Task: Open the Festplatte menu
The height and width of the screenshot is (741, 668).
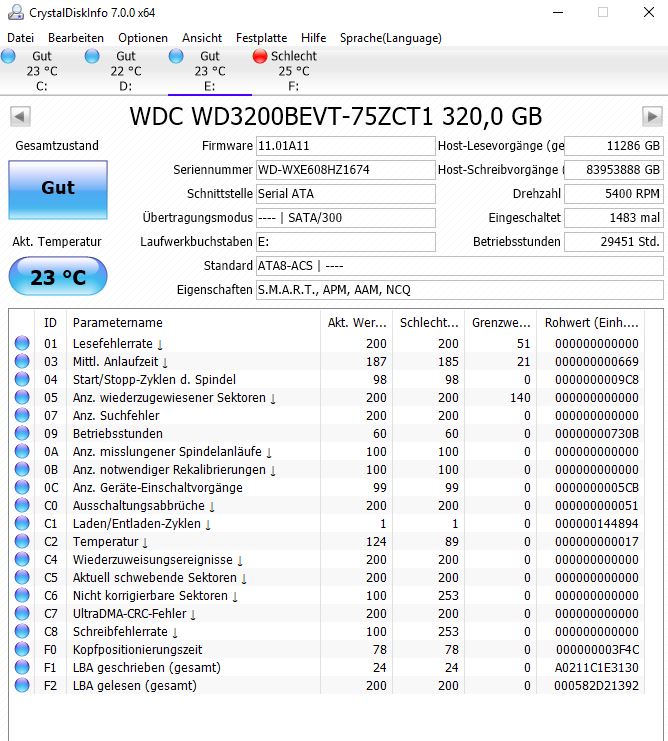Action: pos(261,38)
